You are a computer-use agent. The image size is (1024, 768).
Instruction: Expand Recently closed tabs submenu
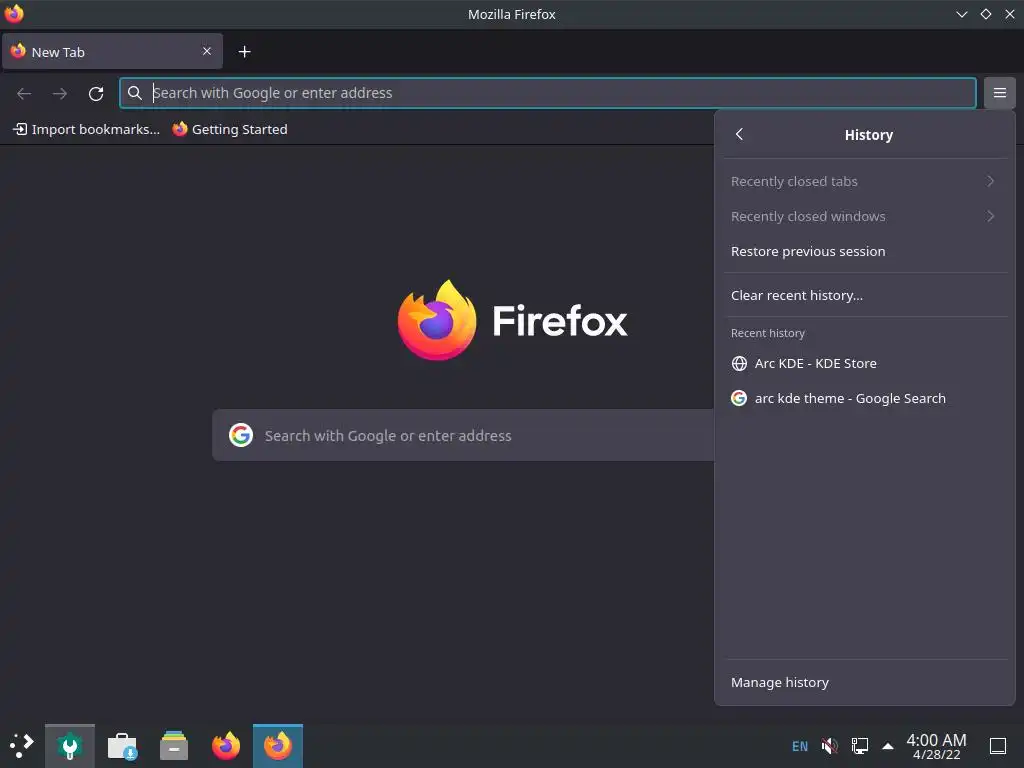pos(865,182)
